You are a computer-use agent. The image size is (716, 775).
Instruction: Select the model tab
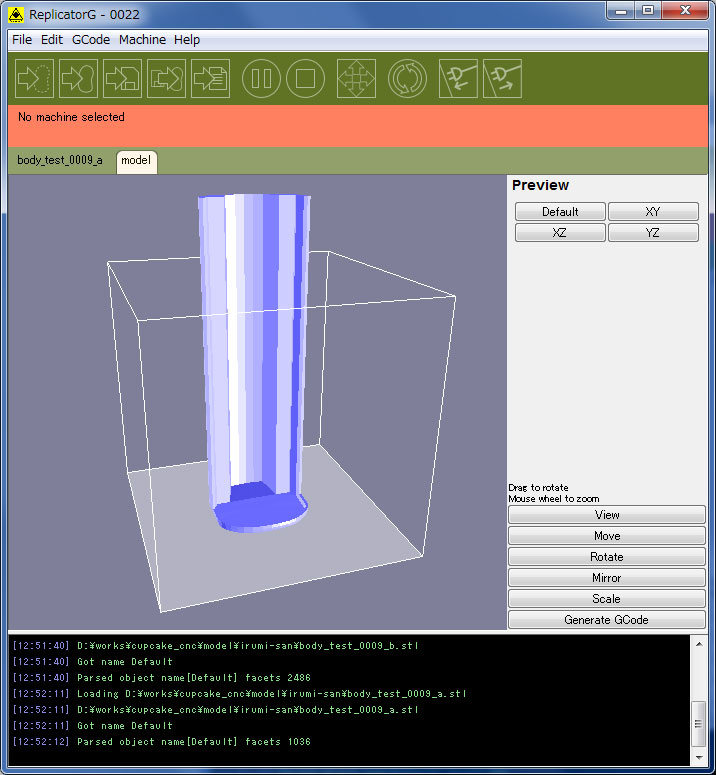[136, 161]
